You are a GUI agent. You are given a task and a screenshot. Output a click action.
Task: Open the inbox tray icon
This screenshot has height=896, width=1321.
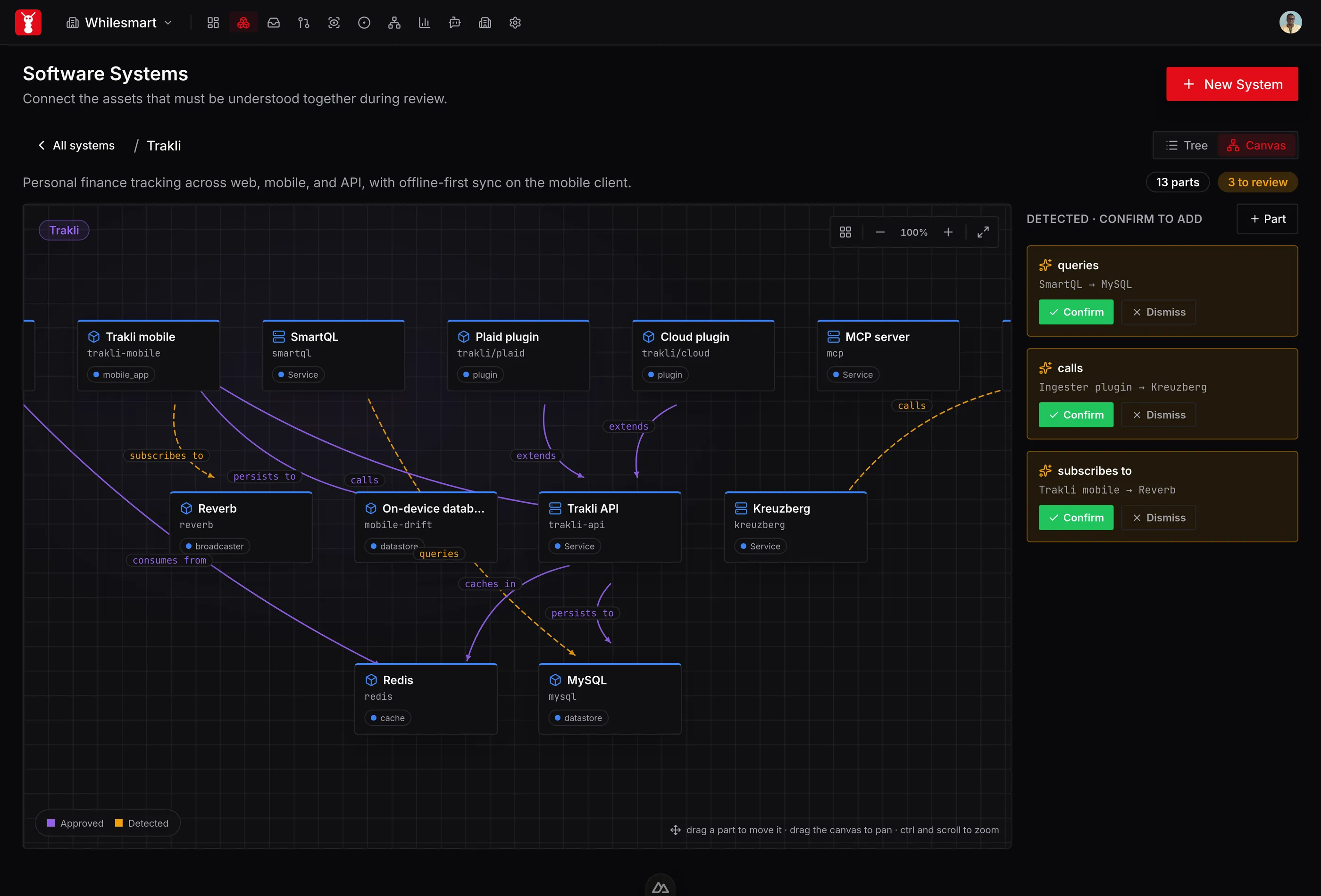274,23
